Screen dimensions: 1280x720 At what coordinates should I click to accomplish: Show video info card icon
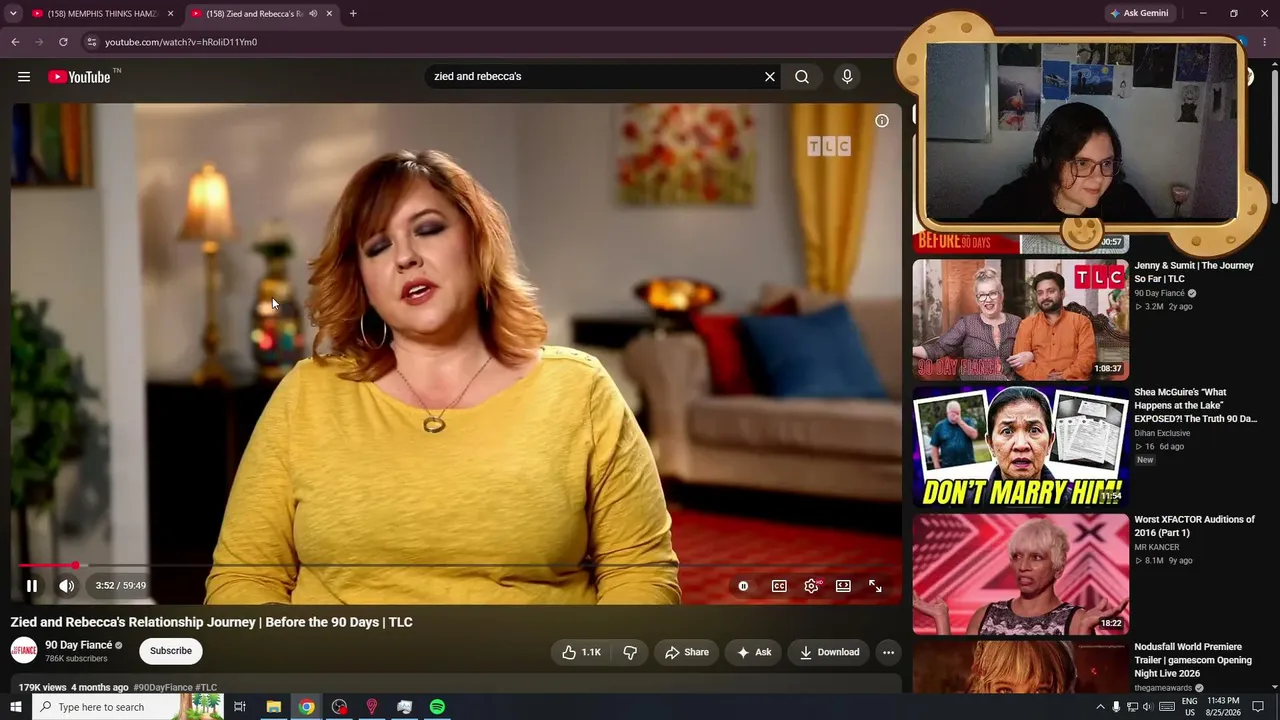882,121
